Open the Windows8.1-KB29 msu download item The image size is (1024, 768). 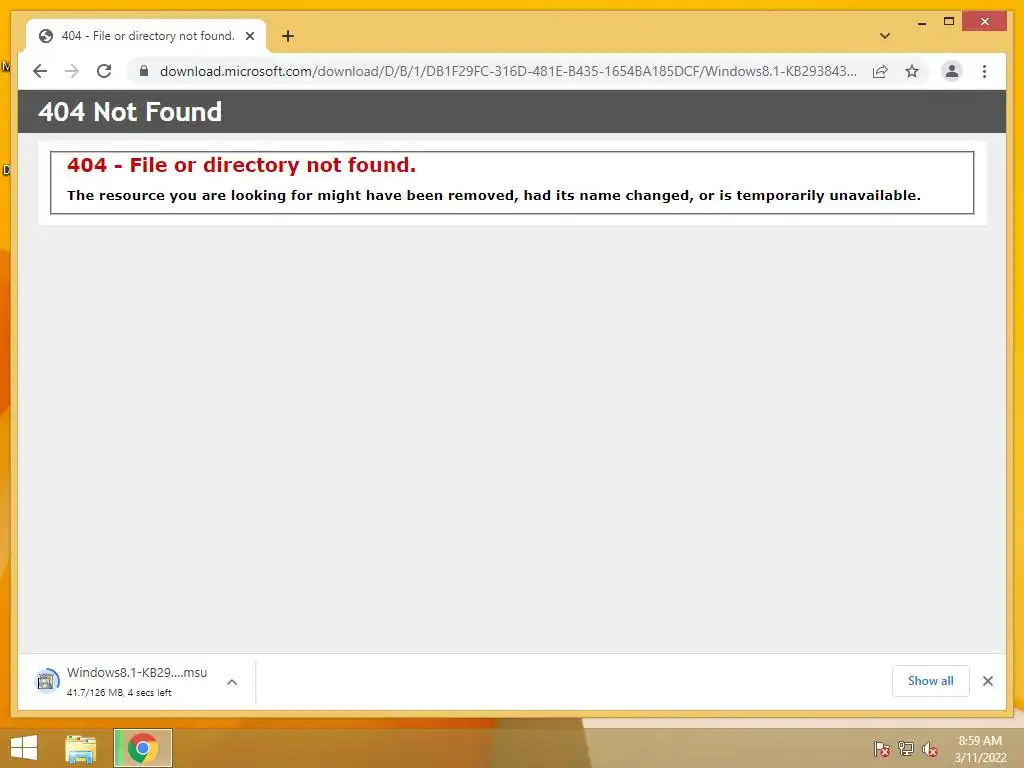pos(137,682)
